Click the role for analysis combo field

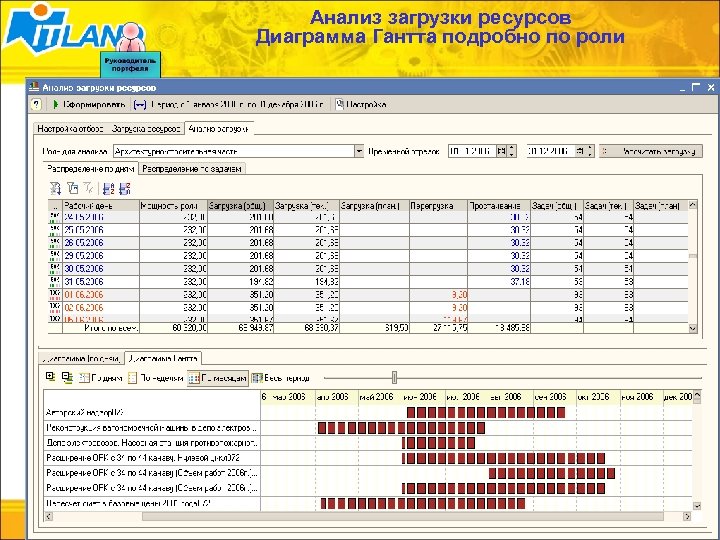tap(234, 151)
